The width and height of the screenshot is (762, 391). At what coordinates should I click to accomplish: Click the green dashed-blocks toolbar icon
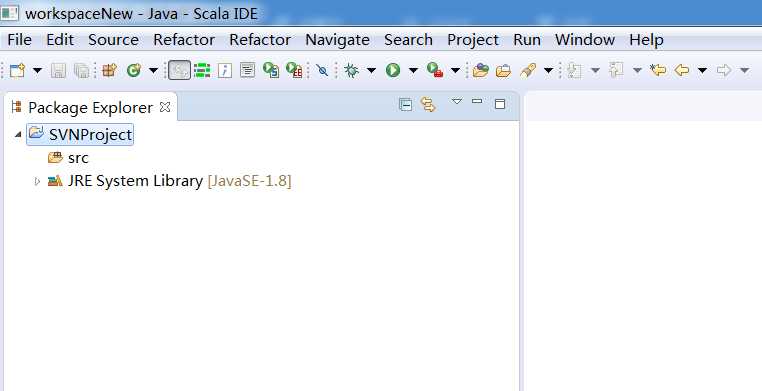click(x=202, y=70)
